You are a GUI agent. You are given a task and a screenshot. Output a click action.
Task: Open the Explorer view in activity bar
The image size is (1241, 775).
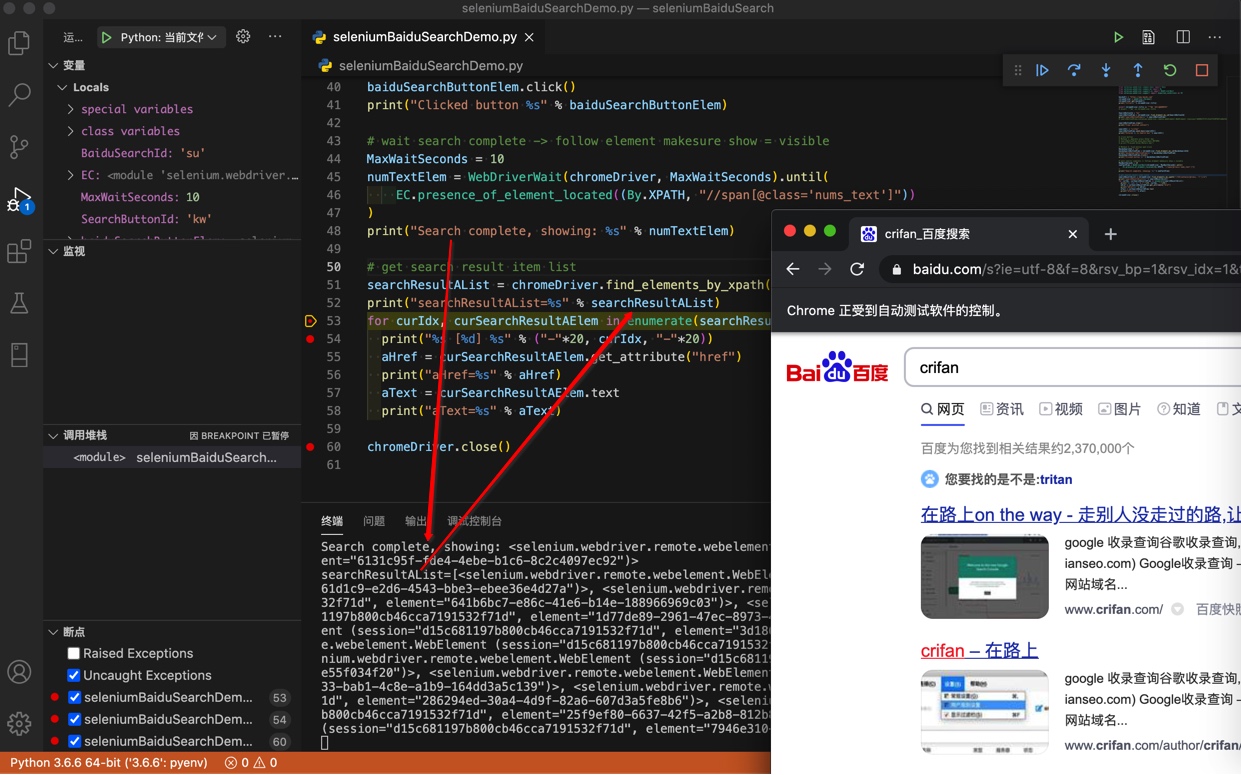click(19, 43)
